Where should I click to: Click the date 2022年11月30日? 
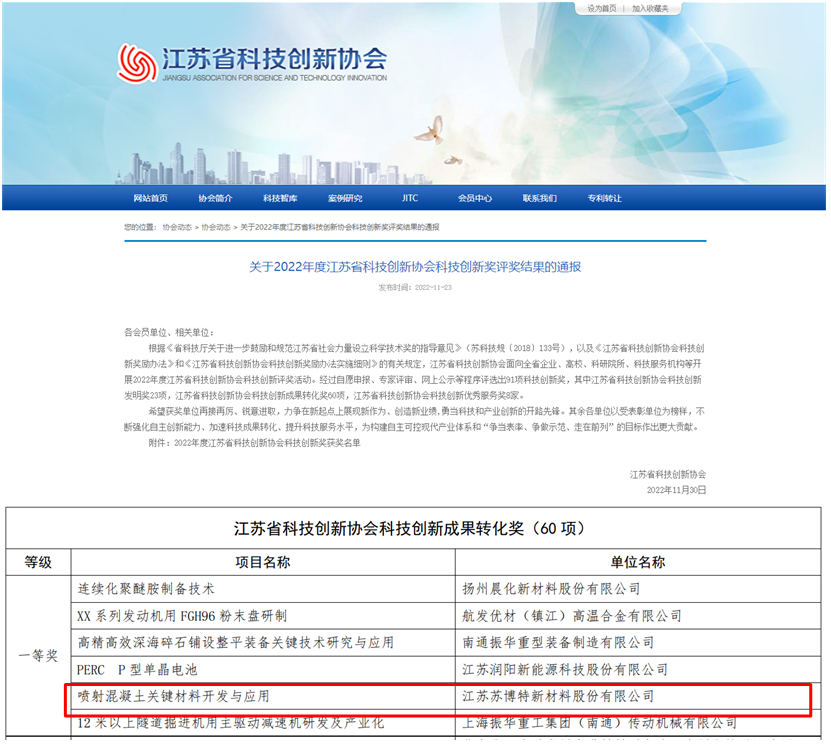676,490
